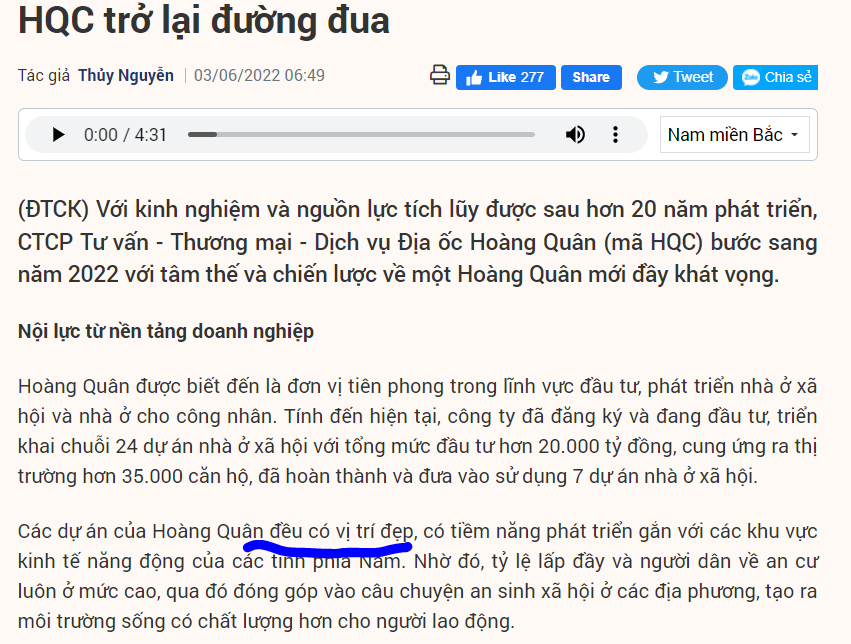Screen dimensions: 851x644
Task: Play the article audio
Action: (58, 135)
